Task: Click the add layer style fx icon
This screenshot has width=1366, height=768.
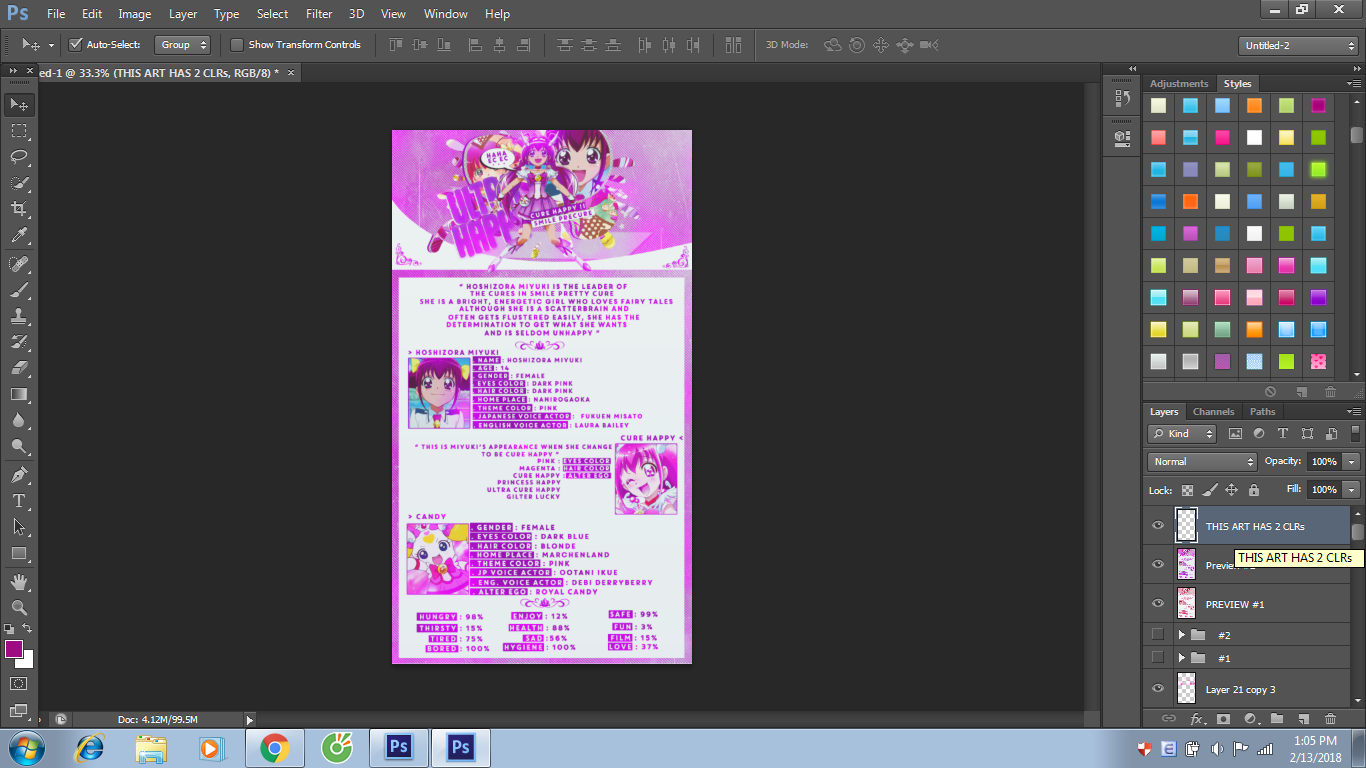Action: 1196,719
